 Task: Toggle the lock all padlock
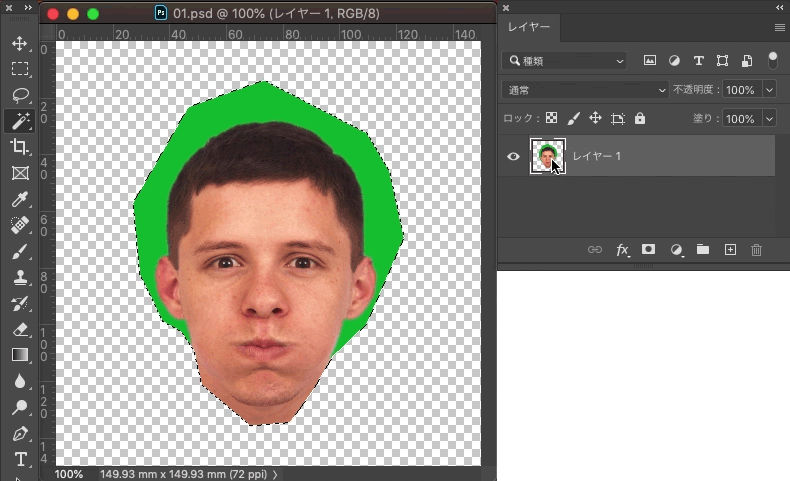pyautogui.click(x=640, y=118)
